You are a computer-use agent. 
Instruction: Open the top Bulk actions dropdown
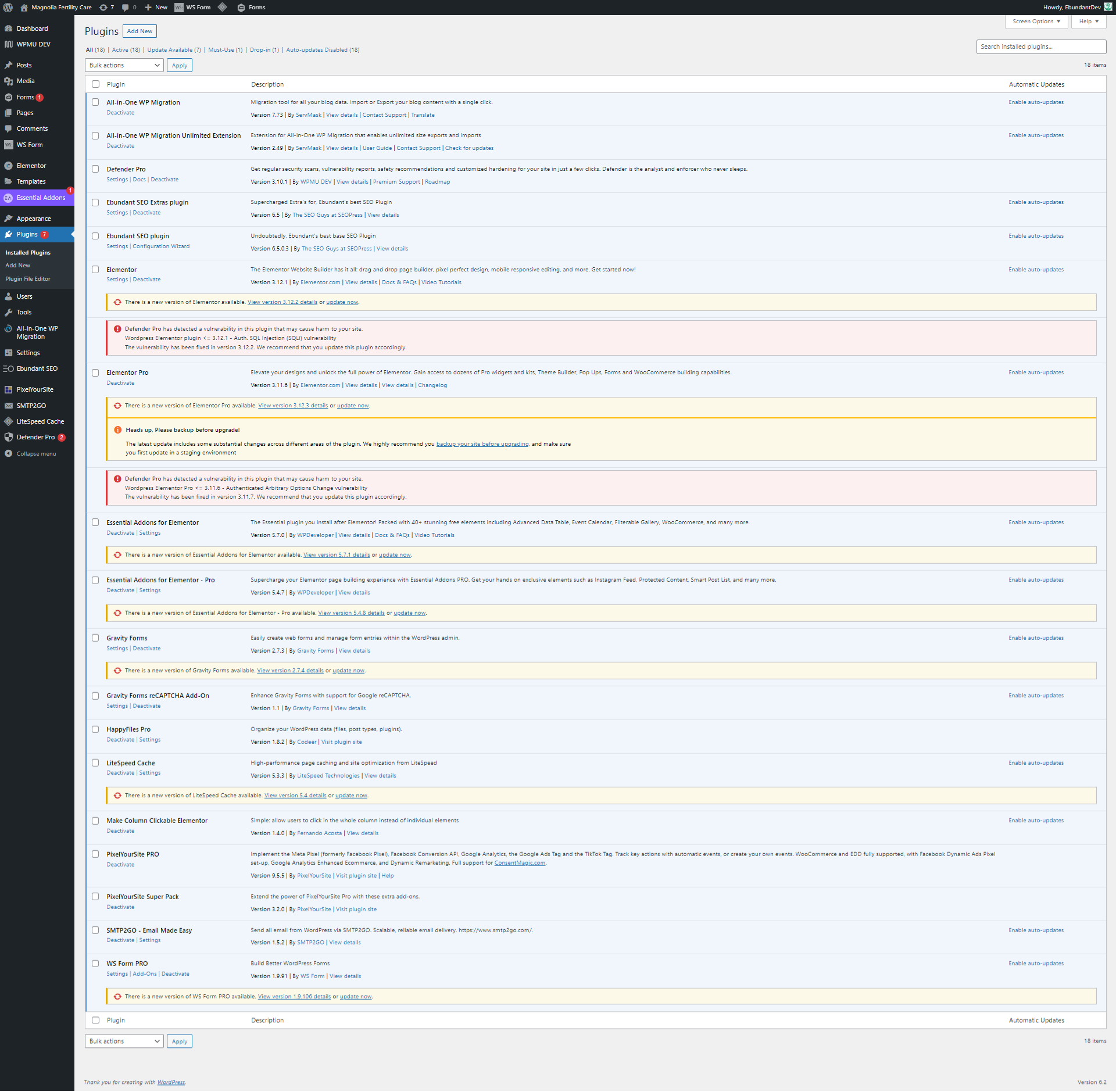pyautogui.click(x=124, y=66)
